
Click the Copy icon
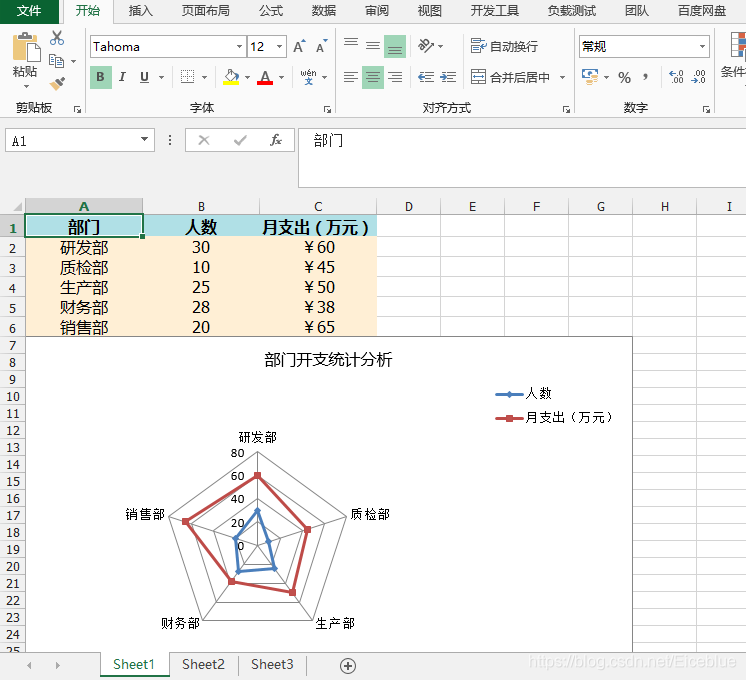point(56,61)
